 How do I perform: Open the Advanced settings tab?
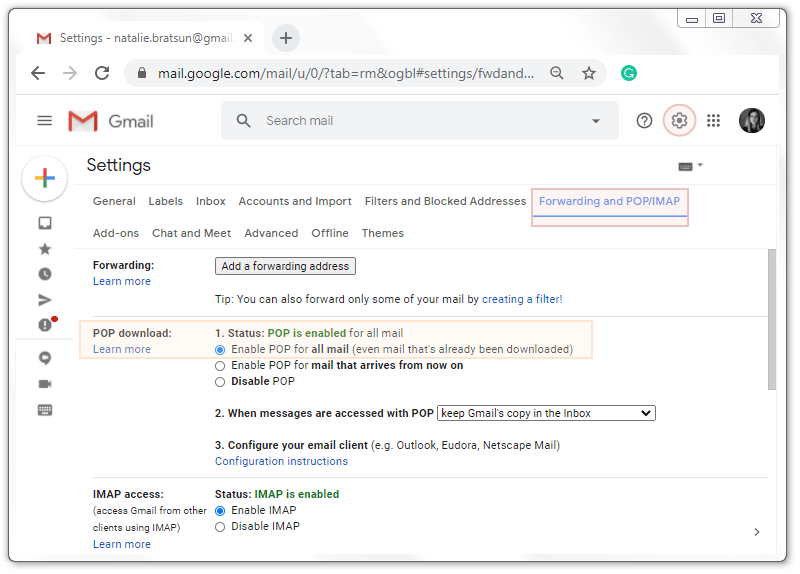tap(271, 233)
